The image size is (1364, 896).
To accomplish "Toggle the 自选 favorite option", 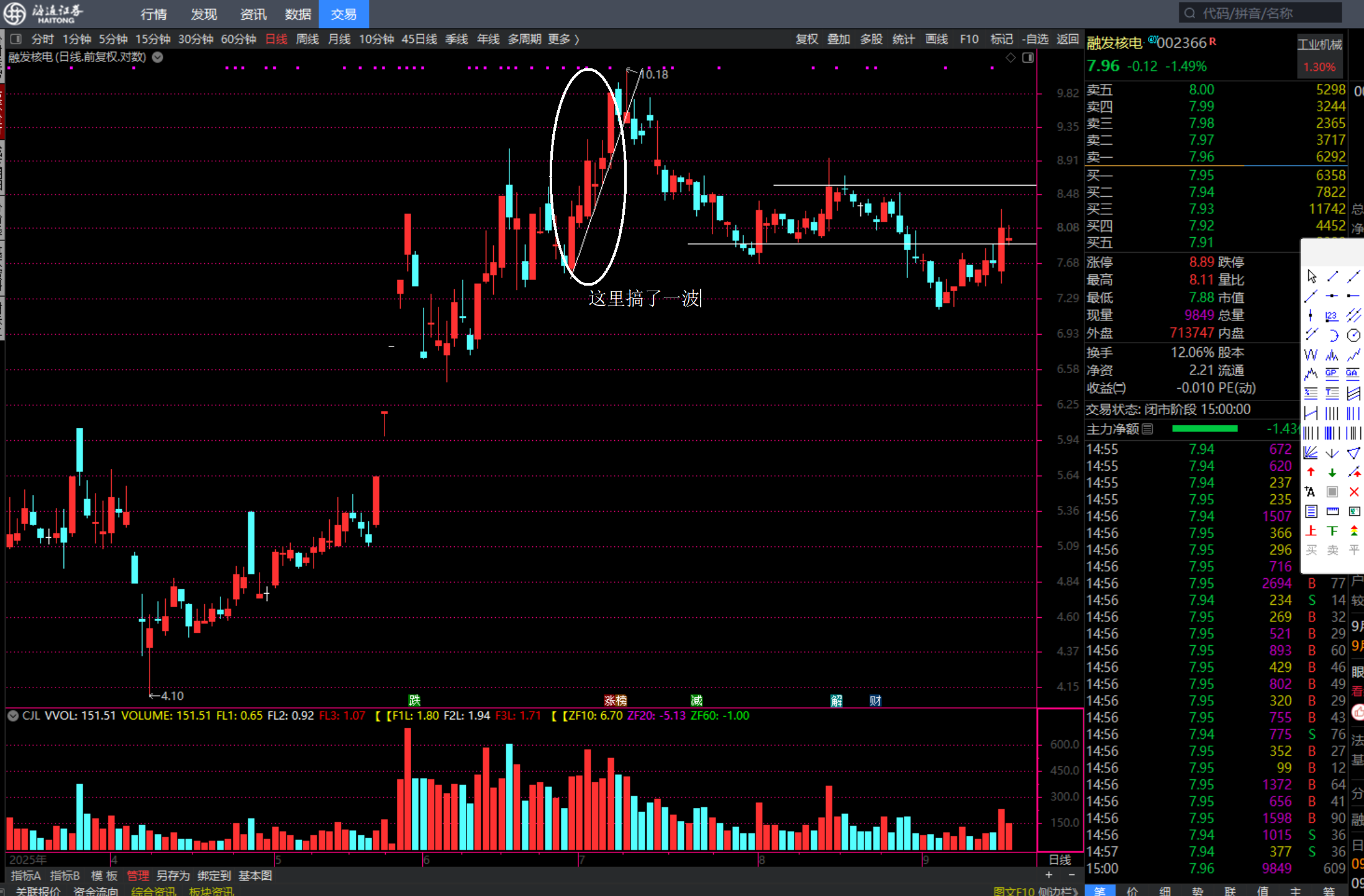I will click(x=1035, y=39).
